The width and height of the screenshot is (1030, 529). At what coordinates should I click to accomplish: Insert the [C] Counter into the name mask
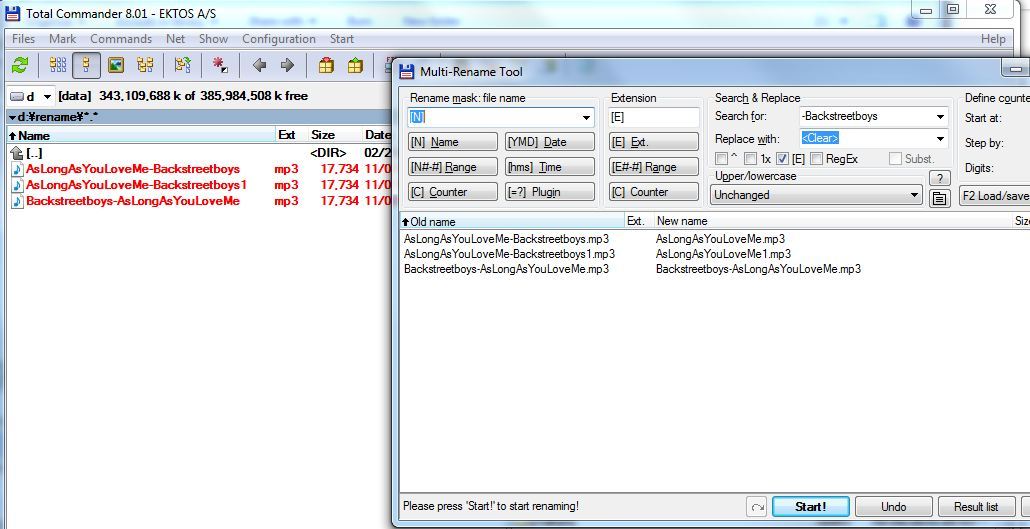(x=452, y=192)
